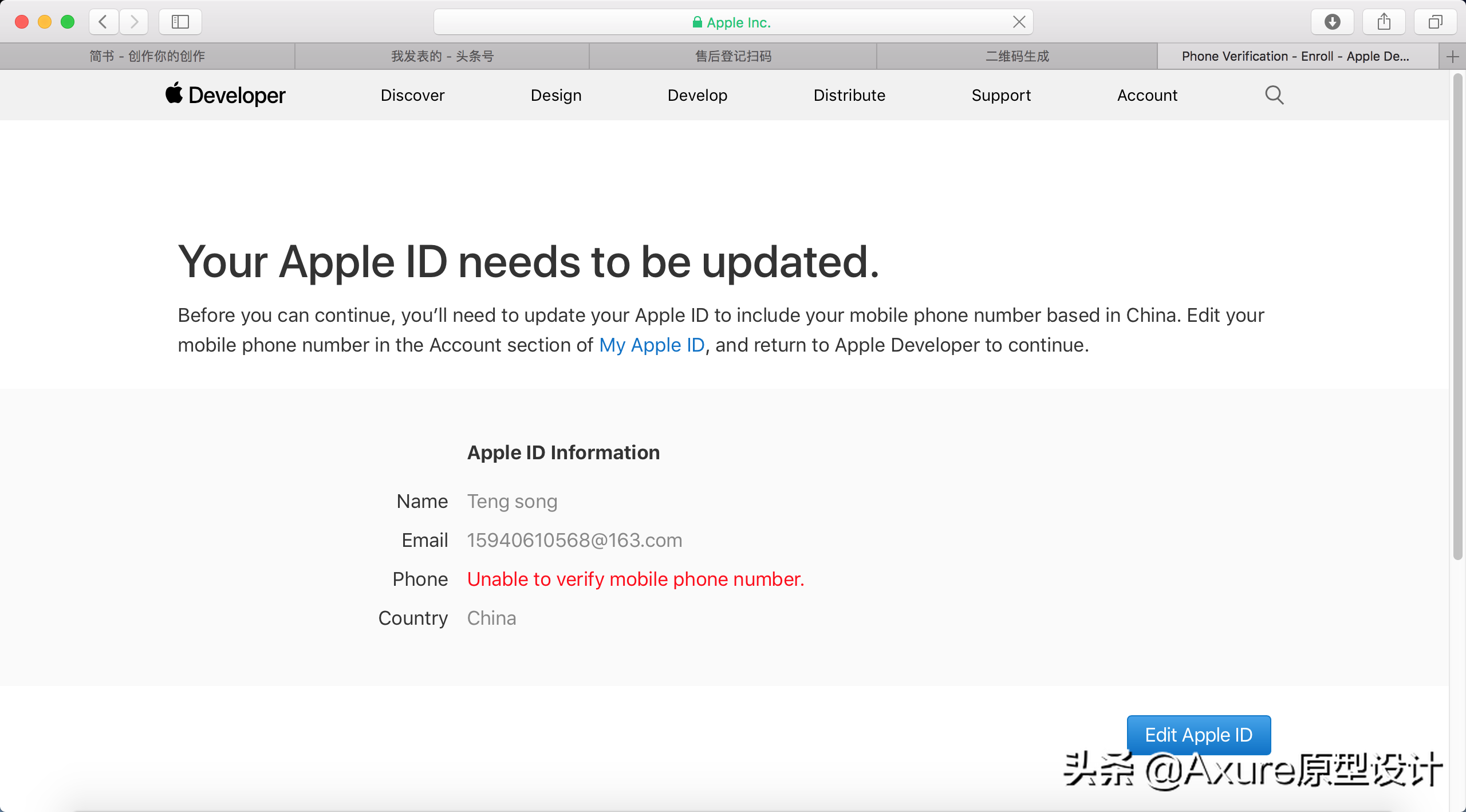
Task: Select the Phone Verification - Enroll tab
Action: (x=1298, y=56)
